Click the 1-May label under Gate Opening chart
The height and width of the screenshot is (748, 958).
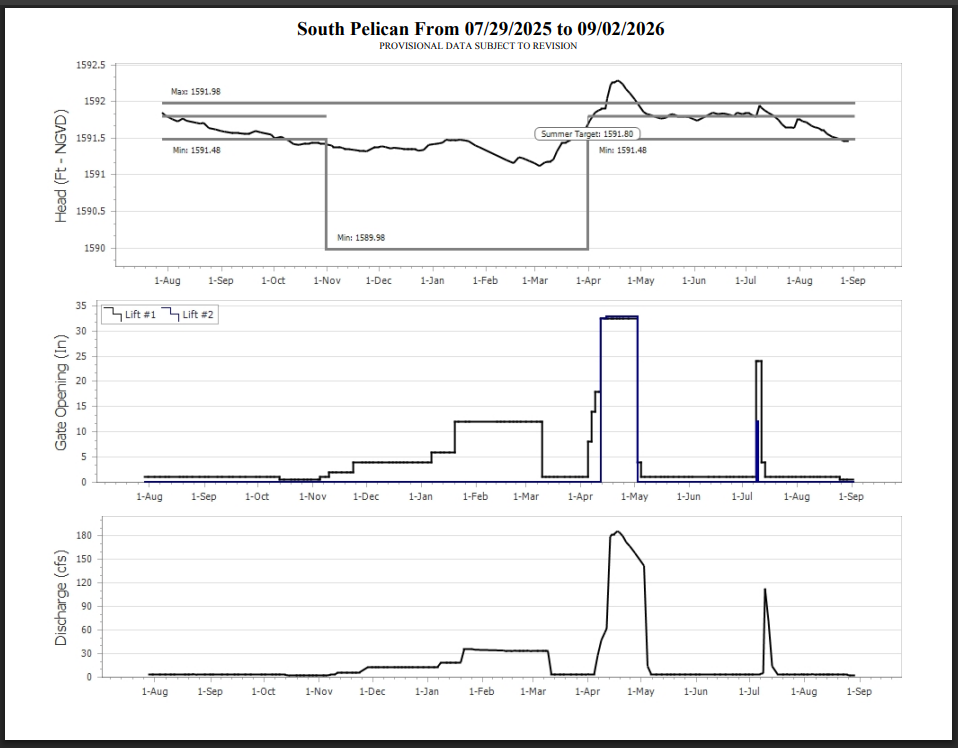(x=634, y=496)
